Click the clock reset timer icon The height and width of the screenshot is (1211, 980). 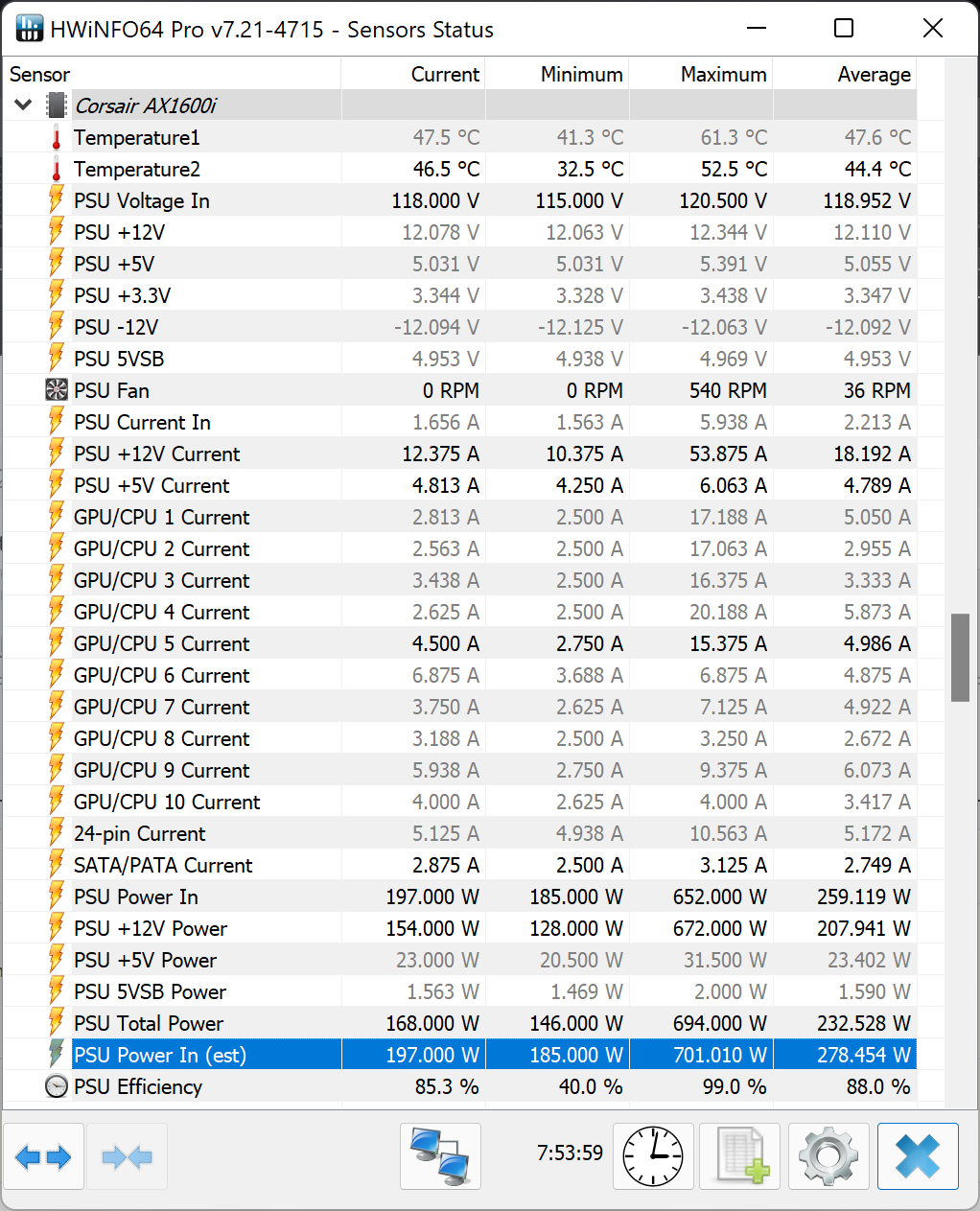coord(653,1157)
